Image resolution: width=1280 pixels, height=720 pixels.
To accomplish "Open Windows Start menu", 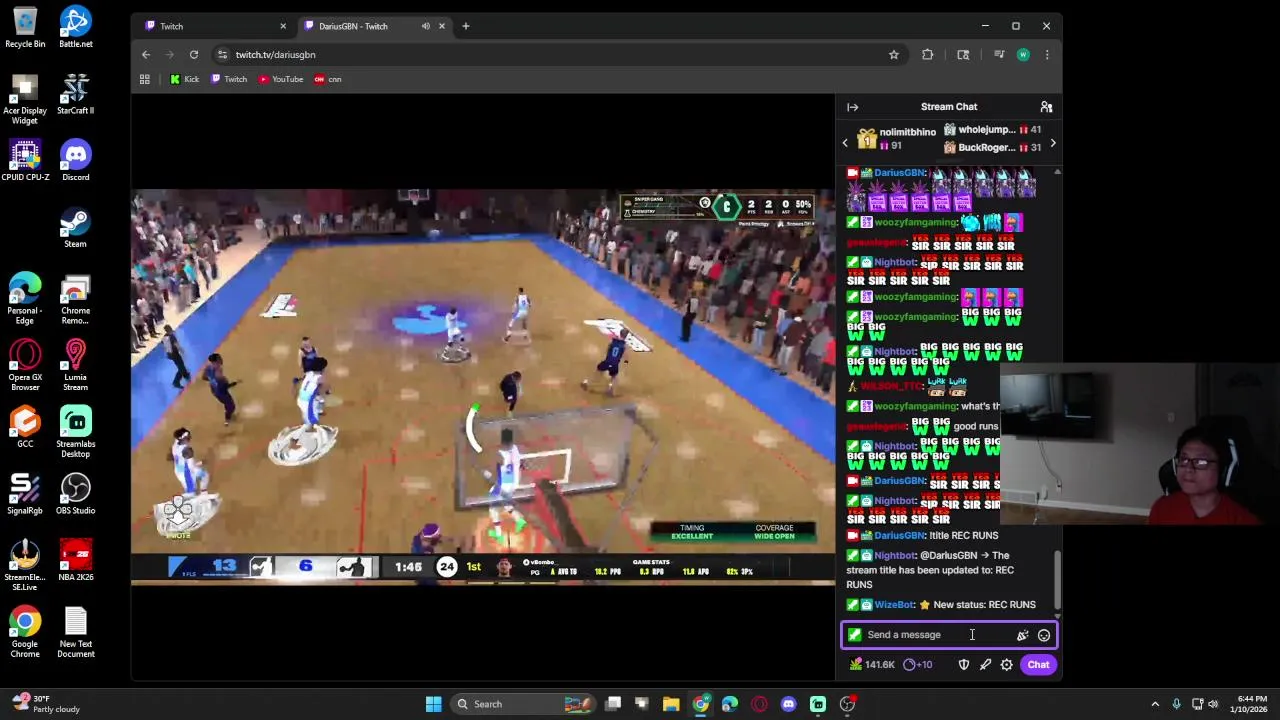I will (x=433, y=704).
